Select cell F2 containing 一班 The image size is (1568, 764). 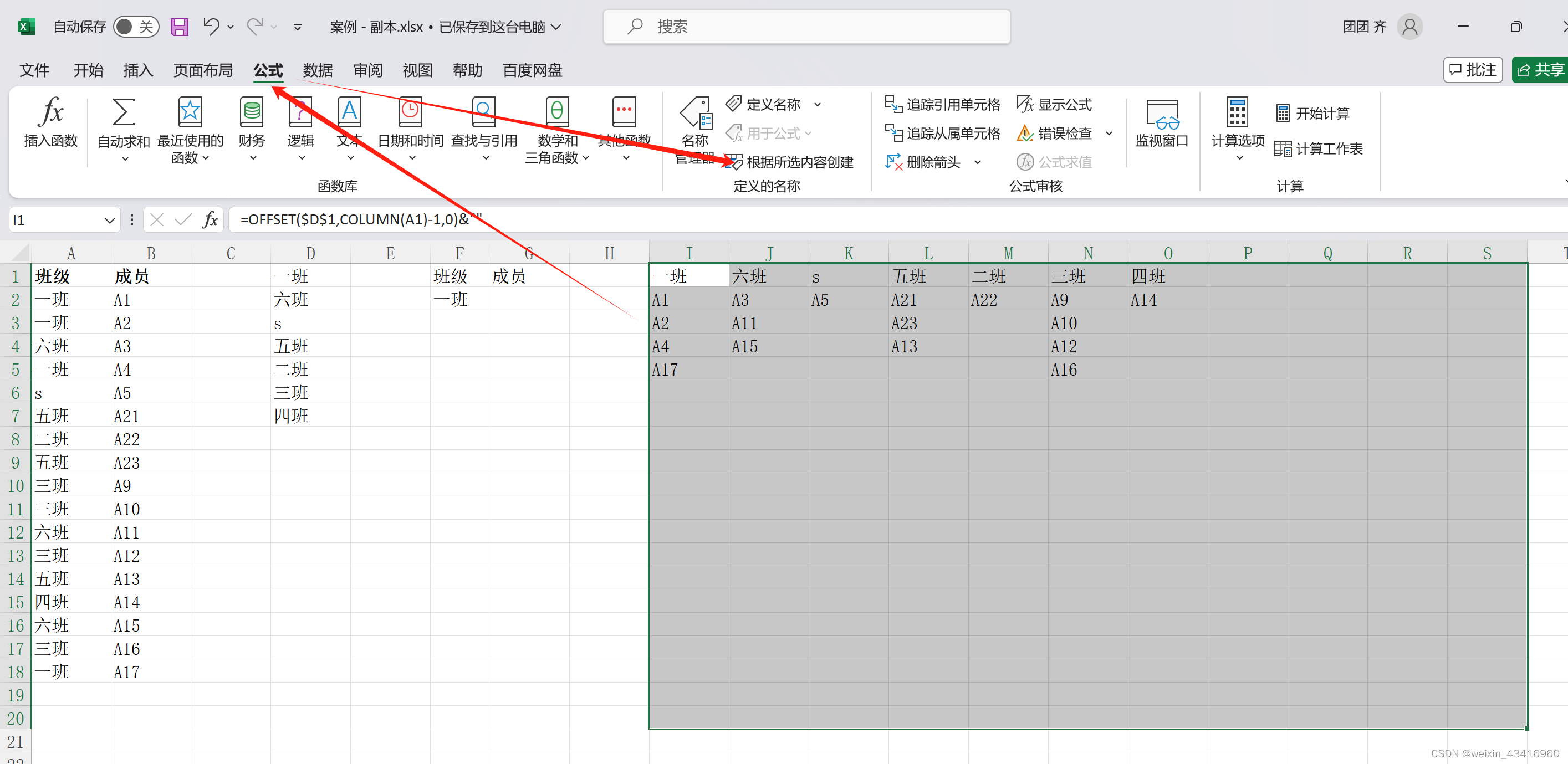[x=459, y=299]
